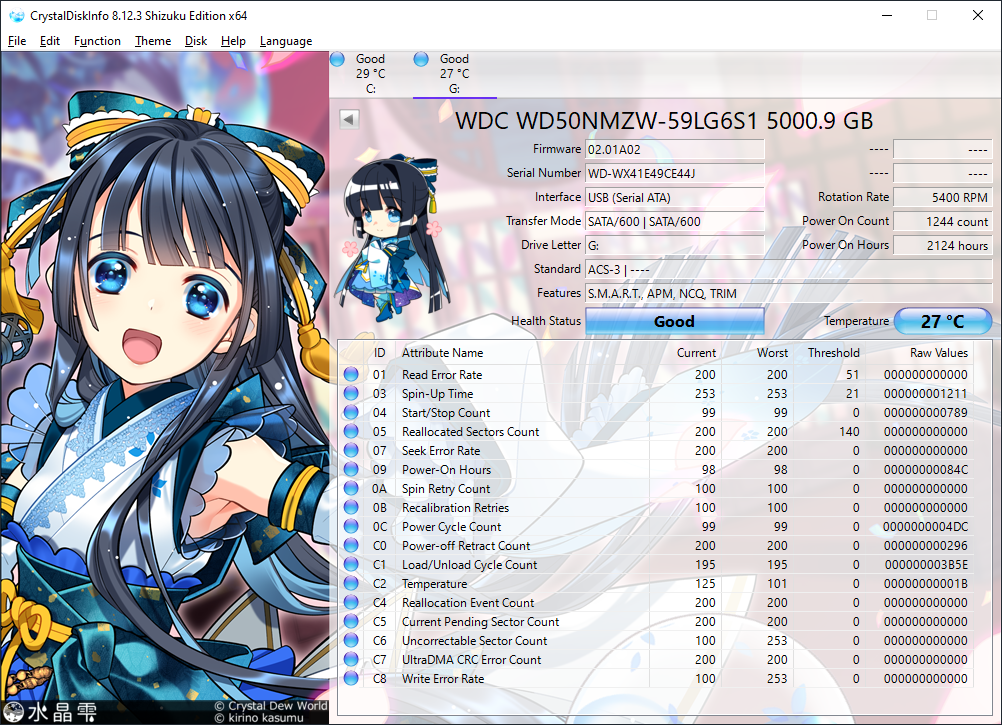Click the chibi Shizuku character image
The width and height of the screenshot is (1002, 725).
[390, 238]
